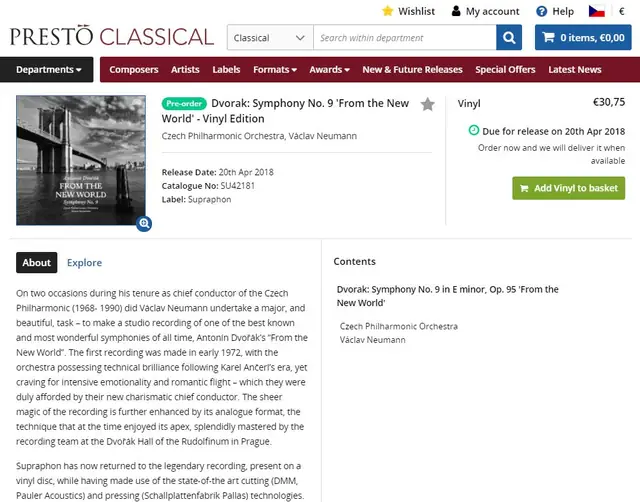Image resolution: width=640 pixels, height=502 pixels.
Task: Go to the Composers menu item
Action: (133, 70)
